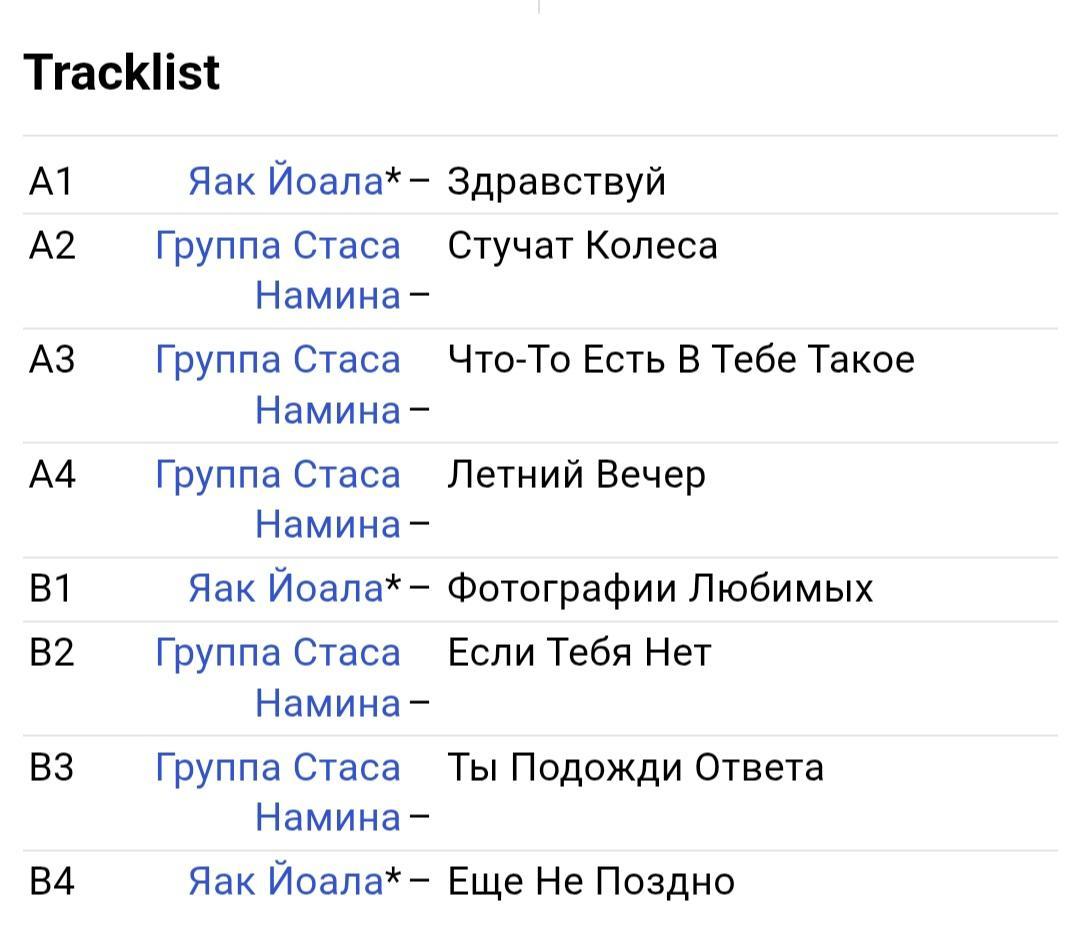Open Группа Стаса Намина link on track A2

click(x=278, y=246)
